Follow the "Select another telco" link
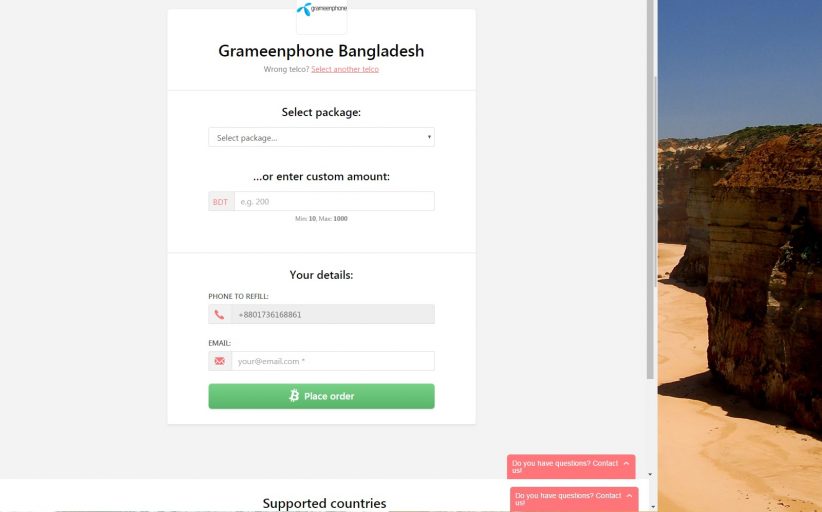 tap(345, 69)
